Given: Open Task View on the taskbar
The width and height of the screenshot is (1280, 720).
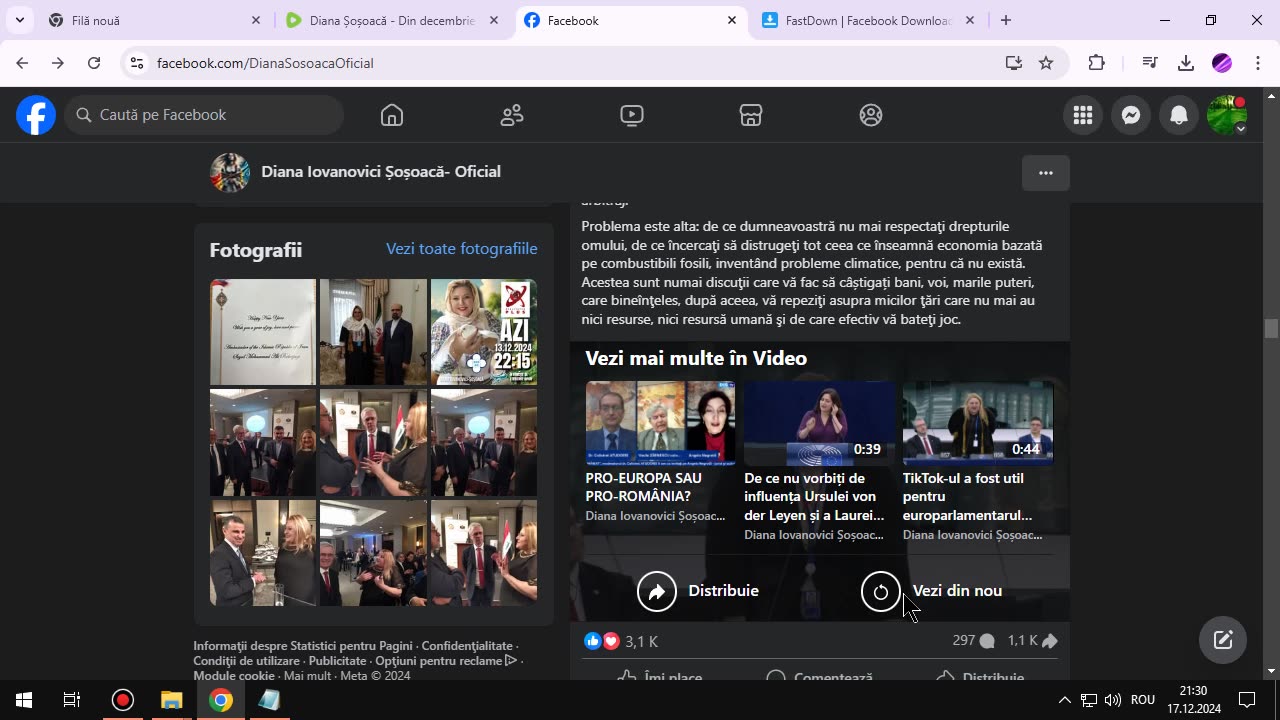Looking at the screenshot, I should 72,700.
